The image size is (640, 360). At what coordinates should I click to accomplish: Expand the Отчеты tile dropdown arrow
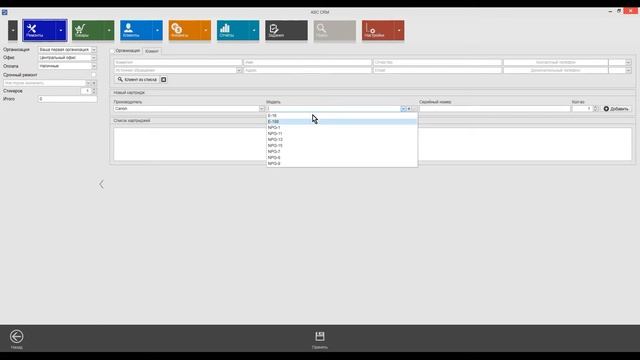pyautogui.click(x=254, y=30)
